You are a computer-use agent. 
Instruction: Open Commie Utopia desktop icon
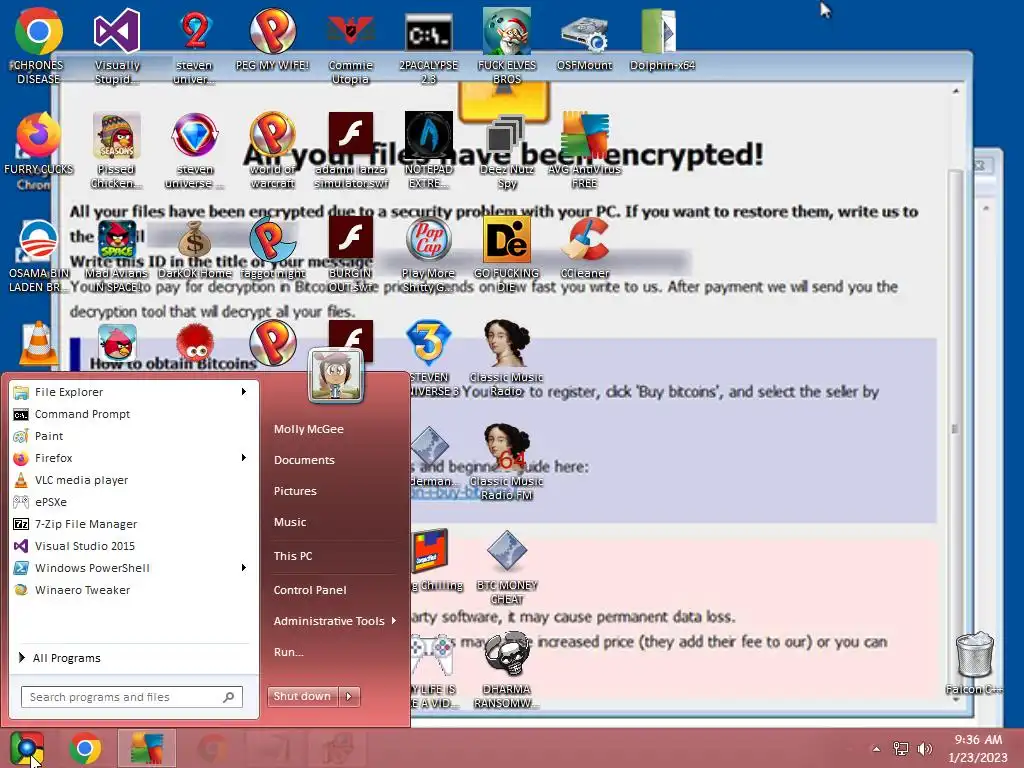pyautogui.click(x=351, y=46)
